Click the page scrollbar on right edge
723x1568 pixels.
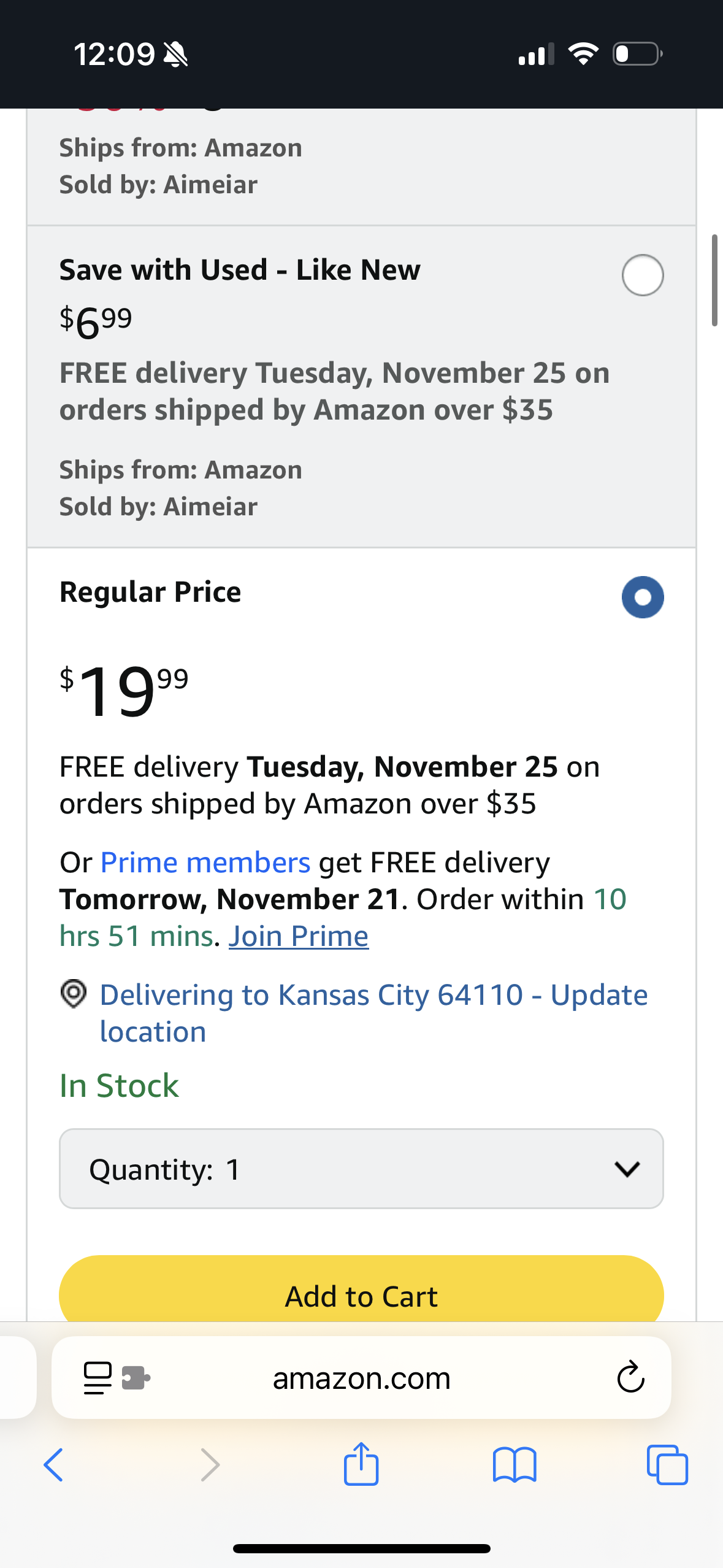point(714,280)
